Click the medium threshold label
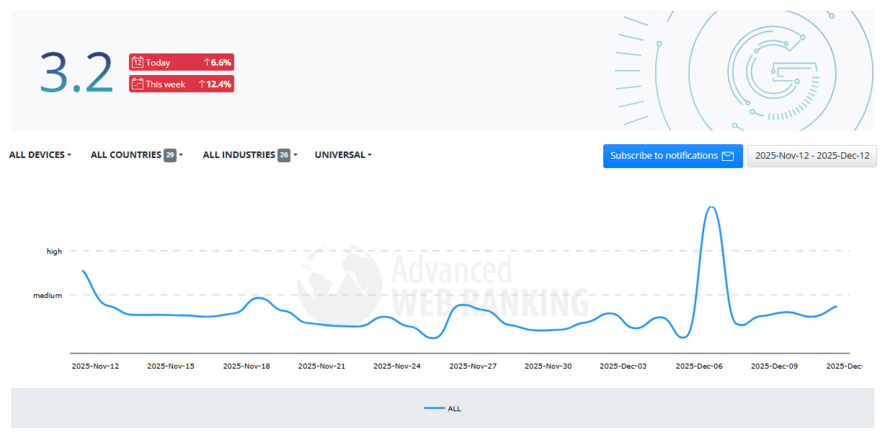This screenshot has width=880, height=435. pyautogui.click(x=47, y=295)
